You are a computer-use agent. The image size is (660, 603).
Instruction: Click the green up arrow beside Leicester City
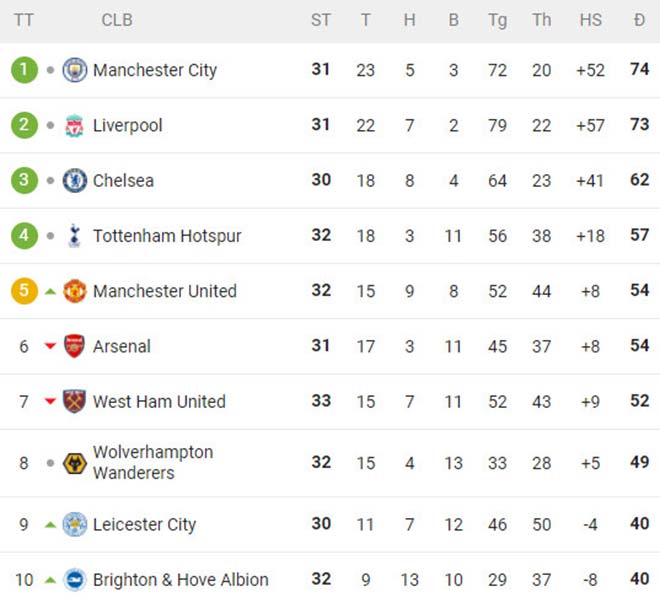click(x=50, y=524)
